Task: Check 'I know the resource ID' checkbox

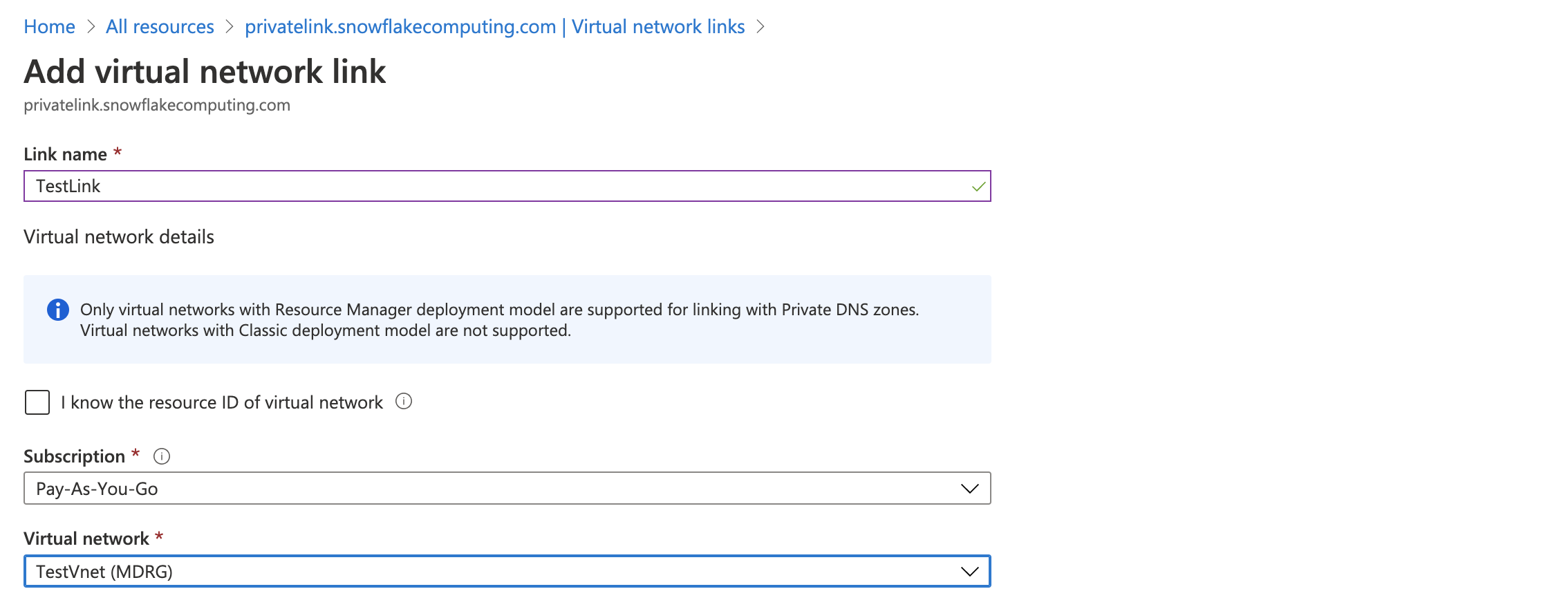Action: (37, 402)
